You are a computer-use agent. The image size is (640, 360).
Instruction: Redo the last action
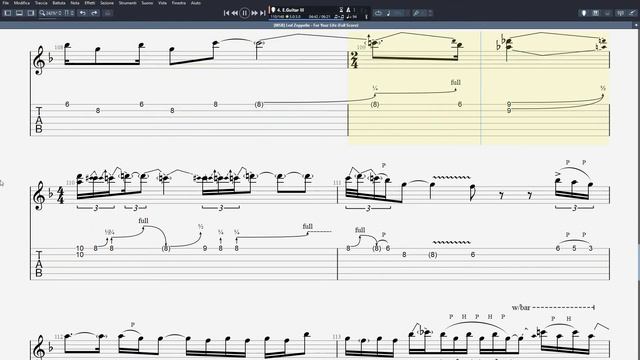(x=94, y=13)
